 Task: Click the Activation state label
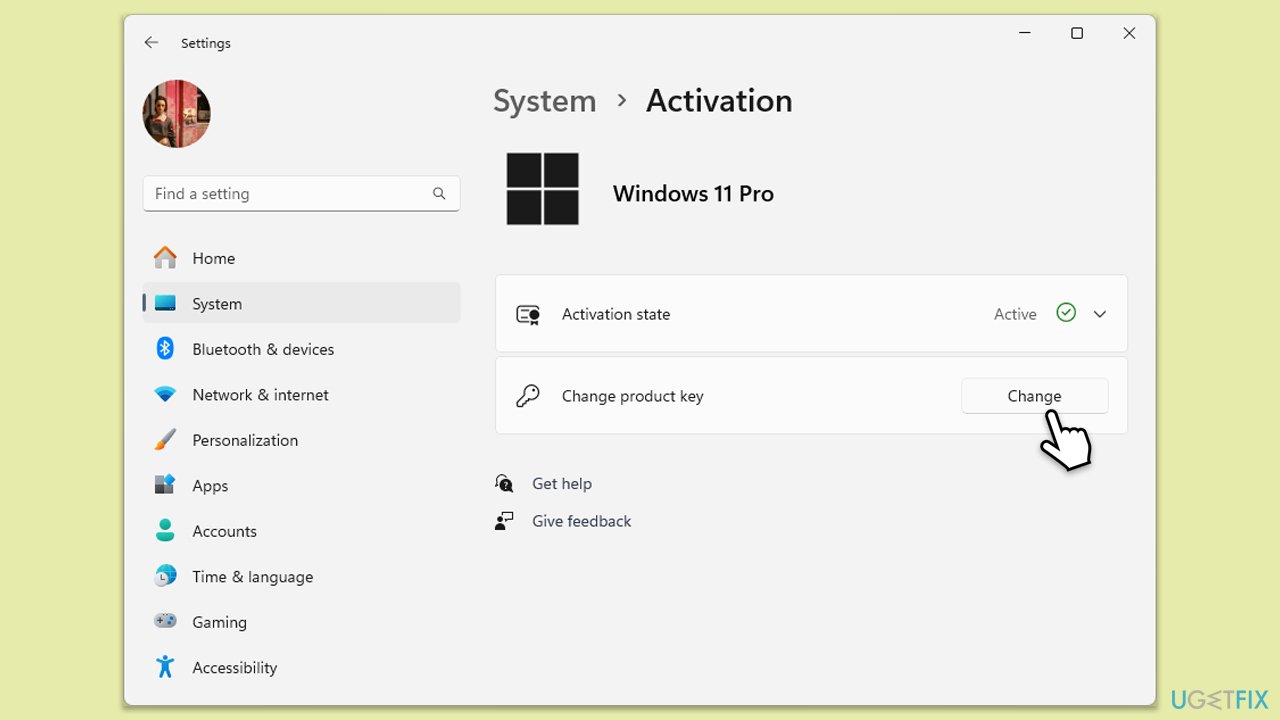[x=616, y=314]
